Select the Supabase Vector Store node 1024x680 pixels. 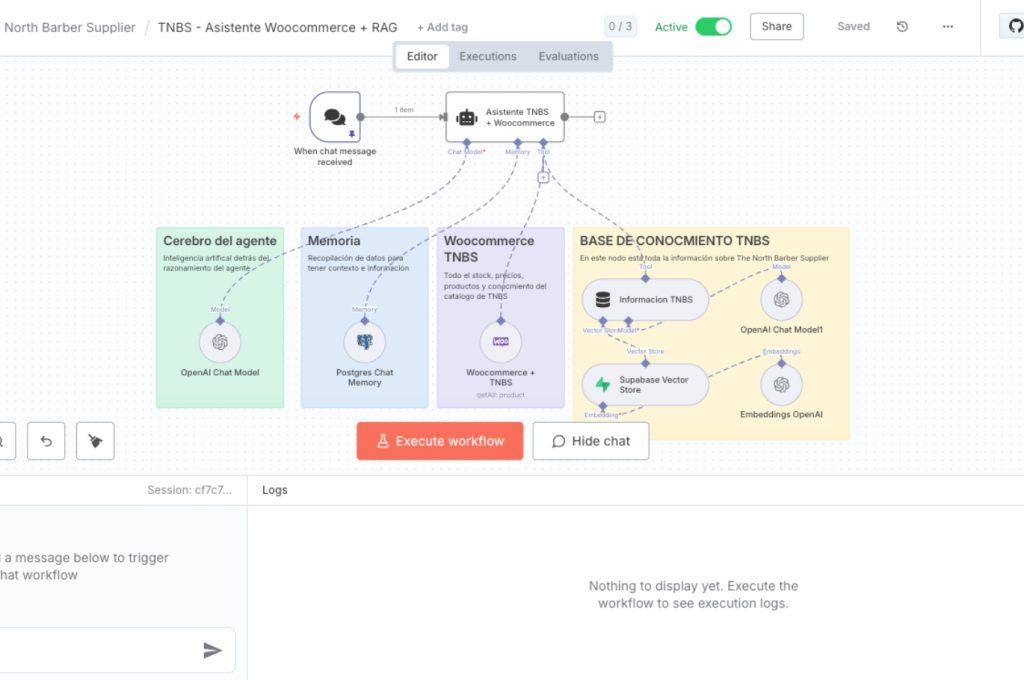645,385
